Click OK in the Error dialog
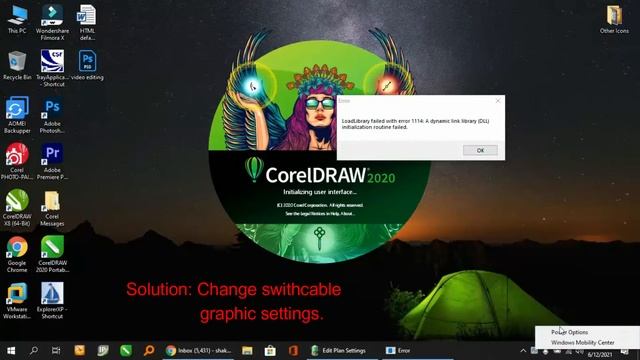Viewport: 640px width, 360px height. pos(480,150)
